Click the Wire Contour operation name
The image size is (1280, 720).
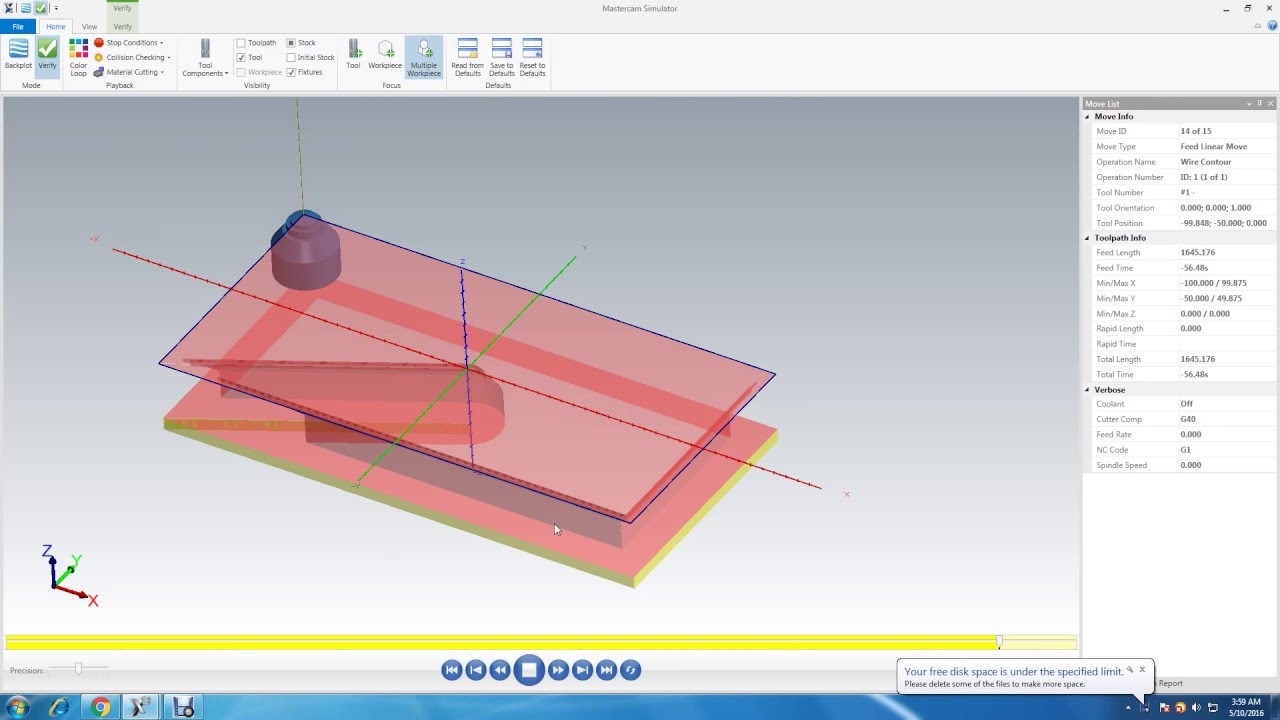(1206, 162)
